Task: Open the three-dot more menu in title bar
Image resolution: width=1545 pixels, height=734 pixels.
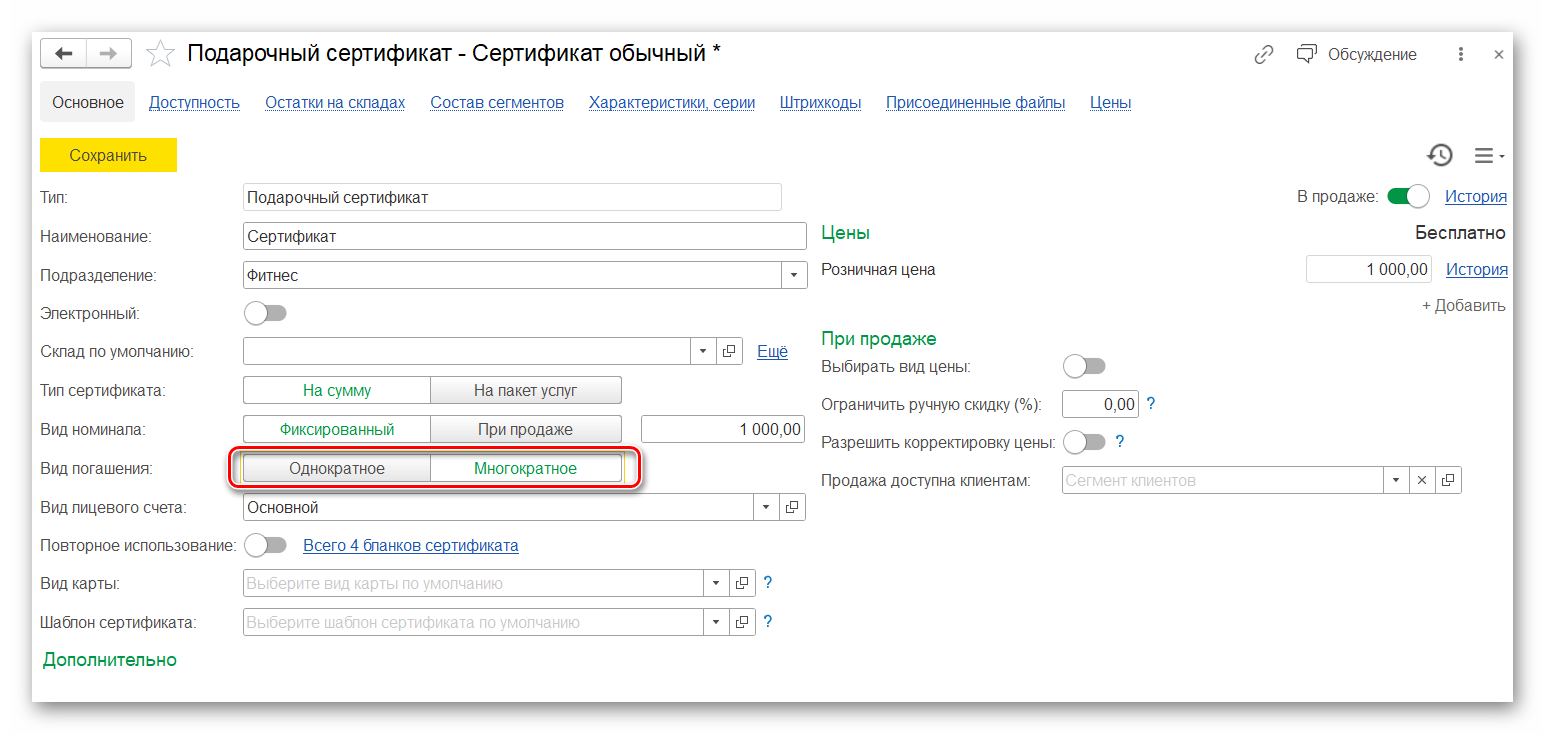Action: (x=1461, y=54)
